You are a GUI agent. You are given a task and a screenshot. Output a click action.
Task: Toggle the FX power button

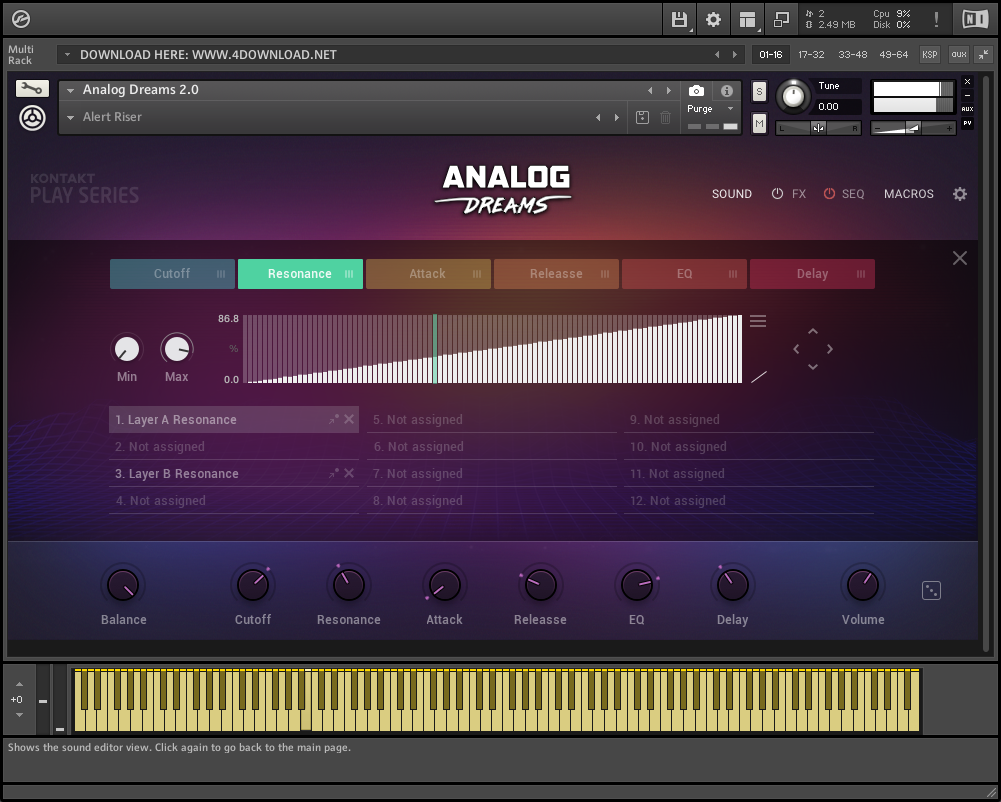coord(777,193)
